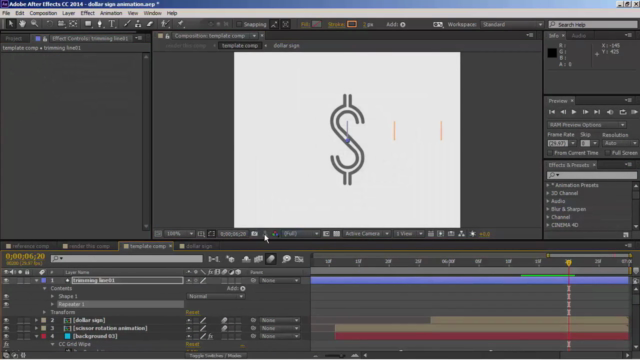The image size is (640, 360).
Task: Switch to the Project panel tab
Action: click(x=13, y=38)
